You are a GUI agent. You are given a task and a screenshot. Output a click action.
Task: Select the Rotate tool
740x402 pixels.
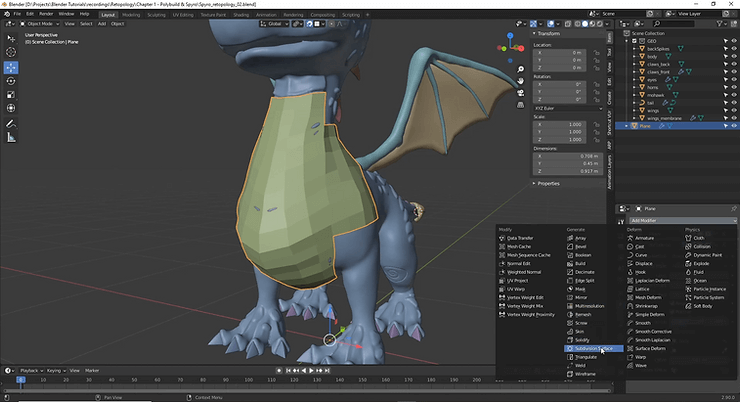coord(11,81)
